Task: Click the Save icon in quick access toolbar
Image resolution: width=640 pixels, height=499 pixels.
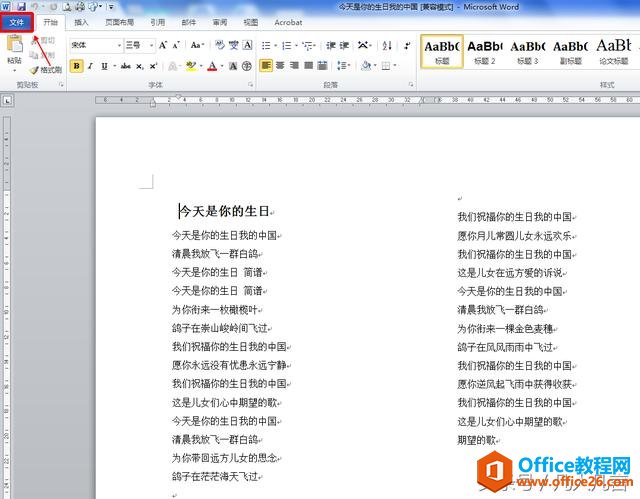Action: point(20,7)
